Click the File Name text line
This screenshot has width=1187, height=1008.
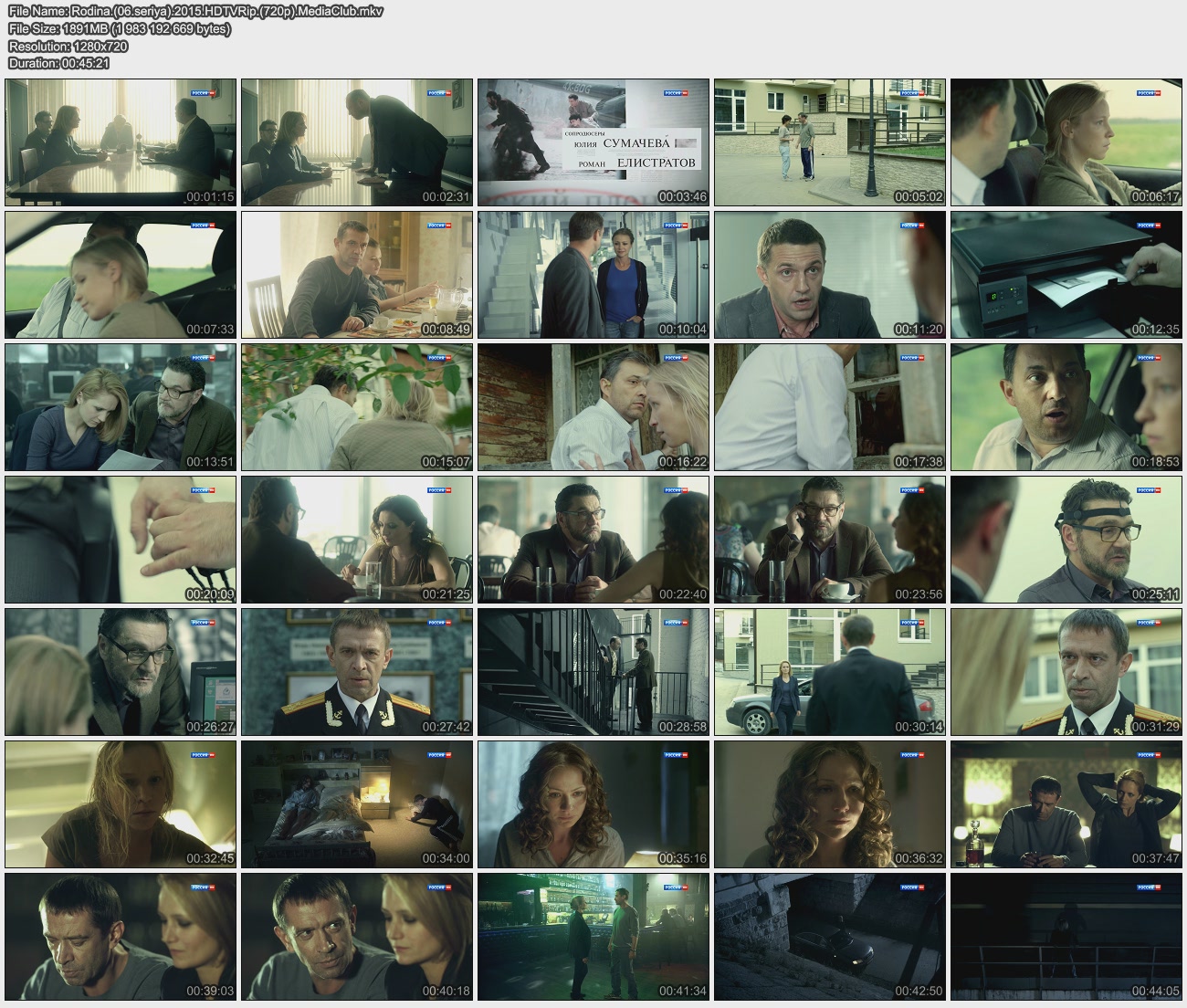tap(195, 12)
